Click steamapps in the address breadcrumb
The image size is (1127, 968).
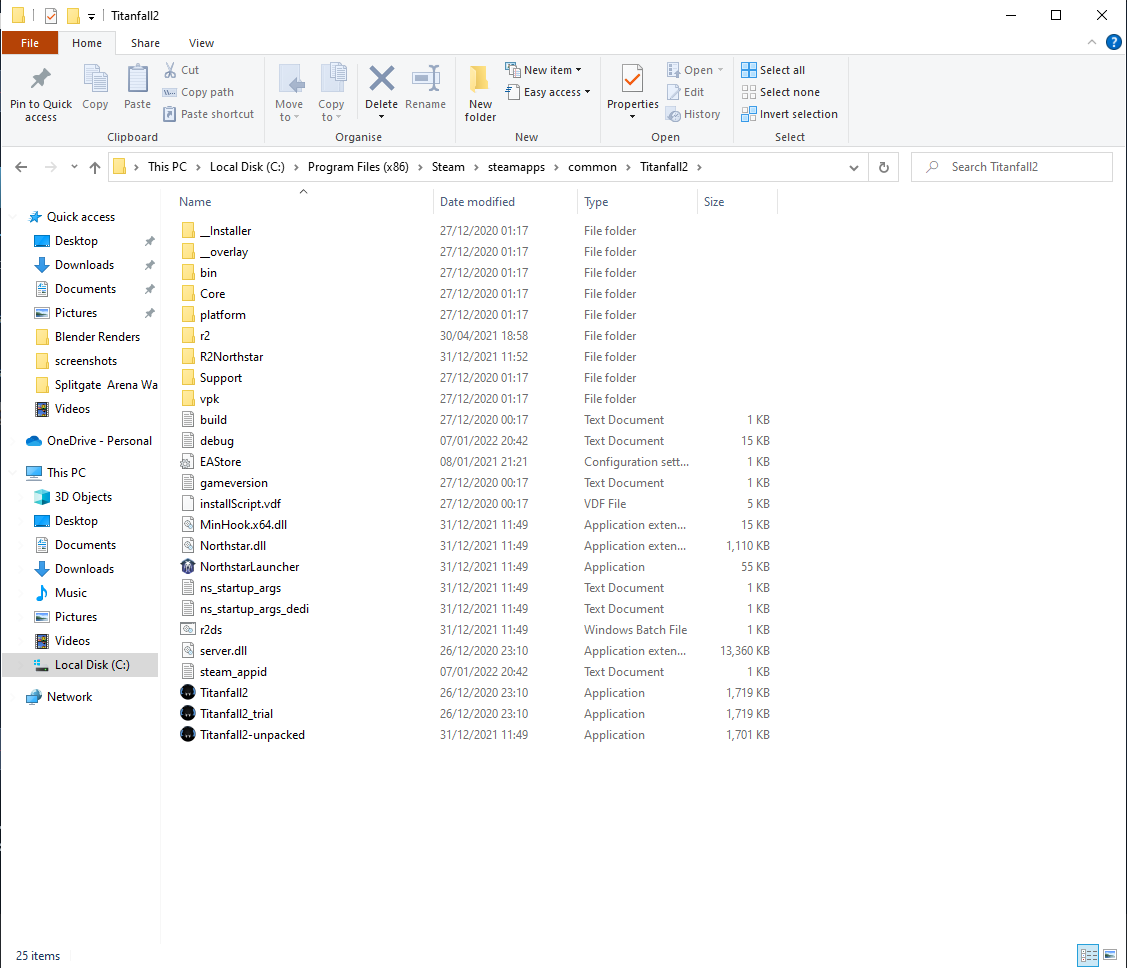[516, 167]
